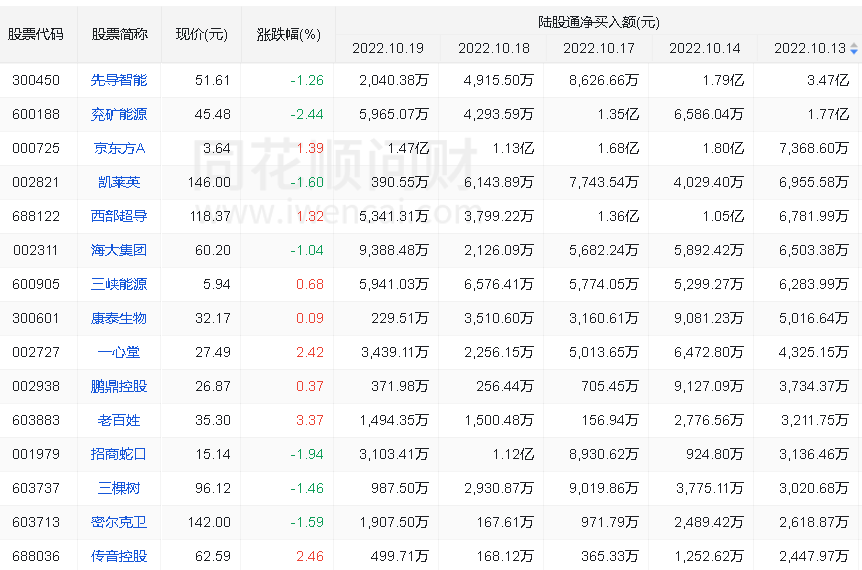Open stock link 老百姓
Image resolution: width=862 pixels, height=570 pixels.
[119, 420]
